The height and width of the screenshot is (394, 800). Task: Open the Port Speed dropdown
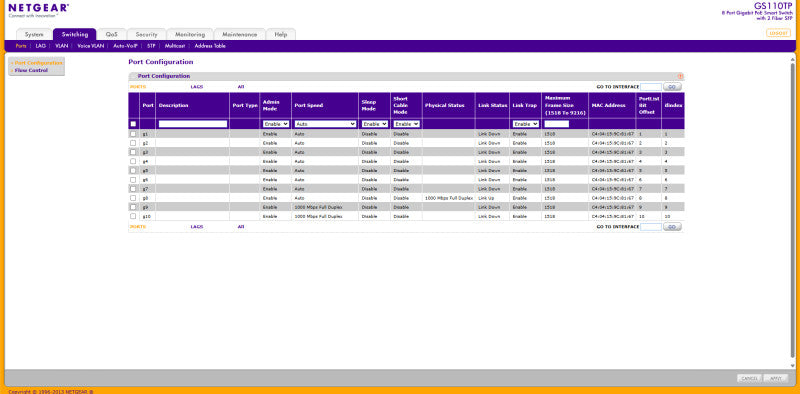[325, 124]
